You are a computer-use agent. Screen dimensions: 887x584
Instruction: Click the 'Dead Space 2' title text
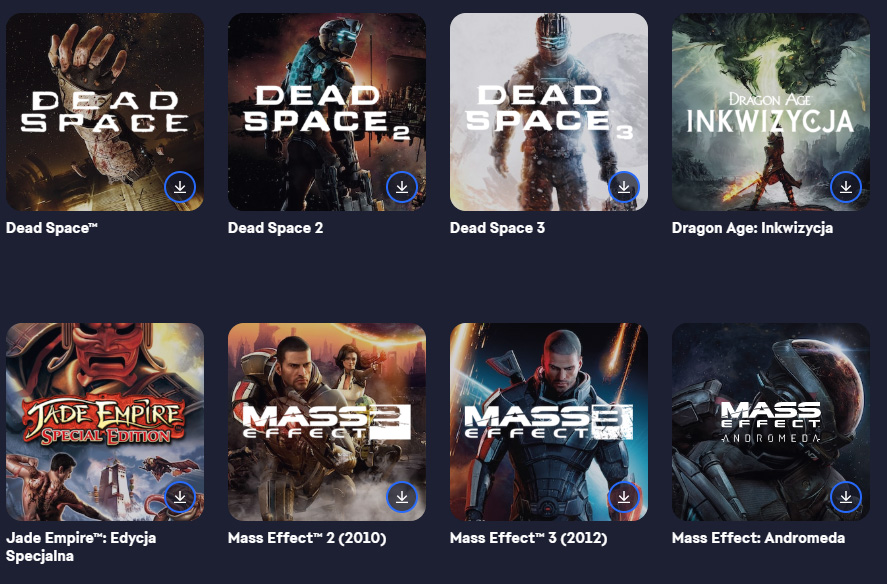pos(275,228)
